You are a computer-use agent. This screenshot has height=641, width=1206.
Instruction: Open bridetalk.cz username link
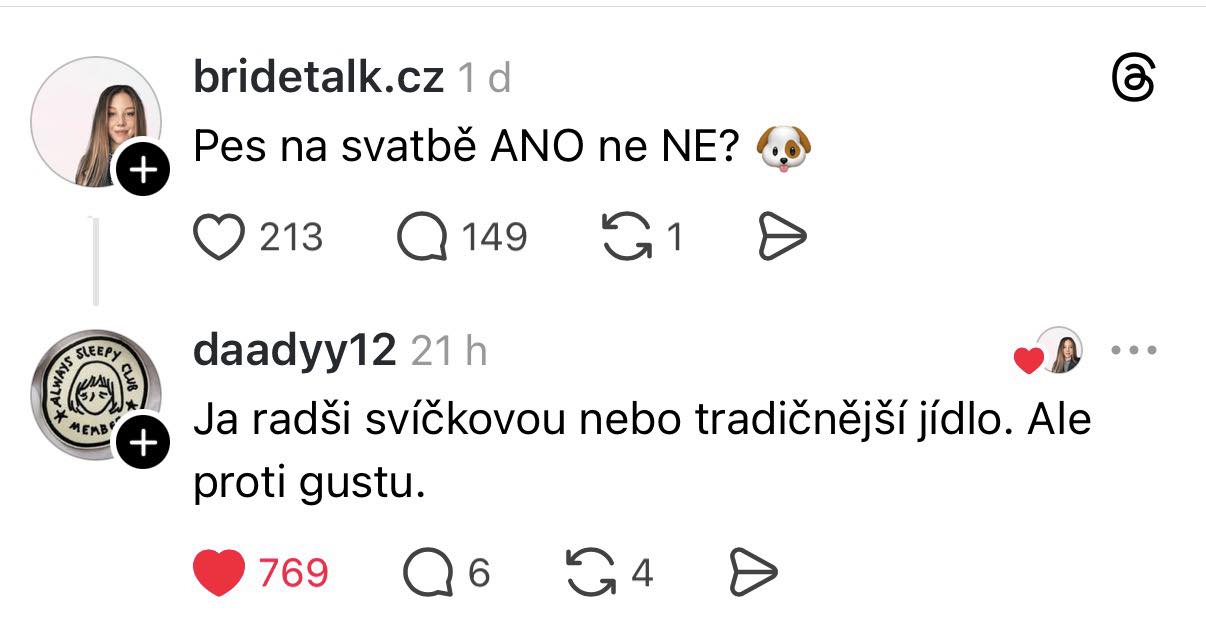click(318, 78)
